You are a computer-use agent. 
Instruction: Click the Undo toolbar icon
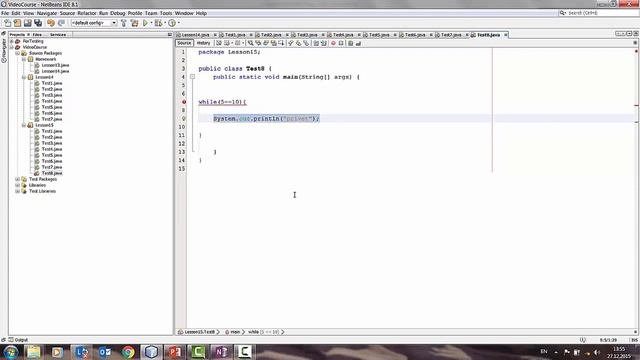click(x=51, y=23)
